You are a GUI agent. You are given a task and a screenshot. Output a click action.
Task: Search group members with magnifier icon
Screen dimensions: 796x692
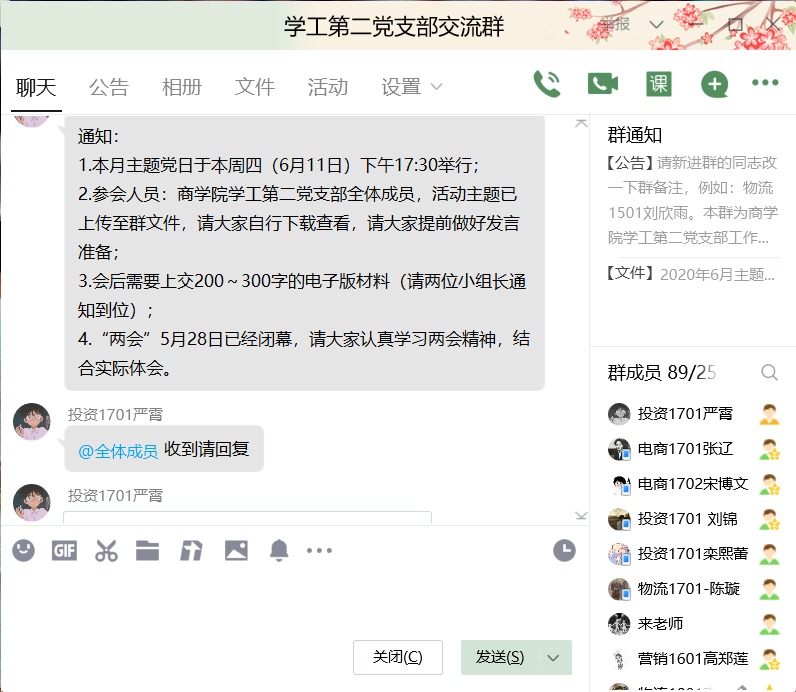(769, 373)
